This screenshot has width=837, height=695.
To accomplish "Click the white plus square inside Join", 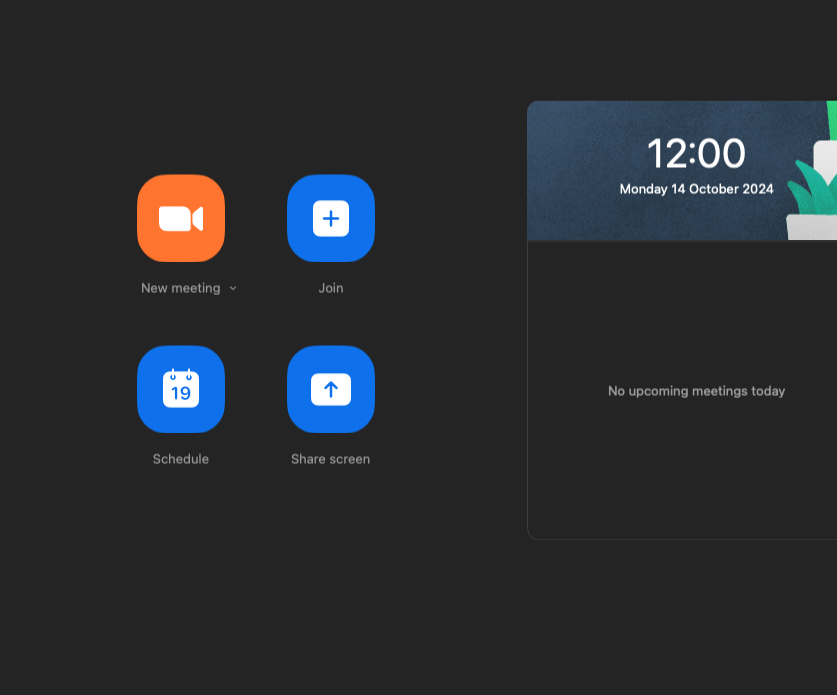I will coord(331,218).
